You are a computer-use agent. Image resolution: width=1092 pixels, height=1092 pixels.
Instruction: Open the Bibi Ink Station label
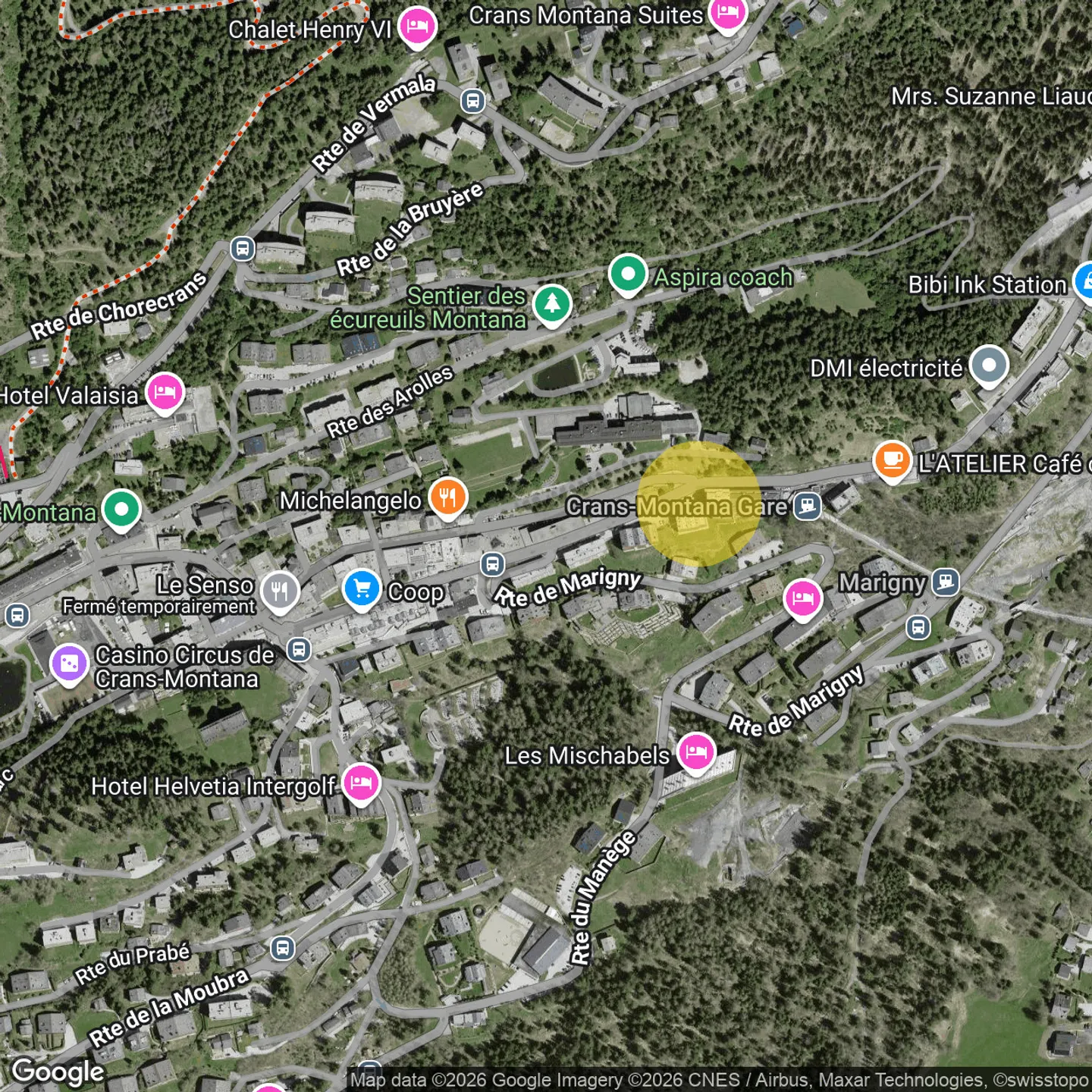(x=987, y=285)
